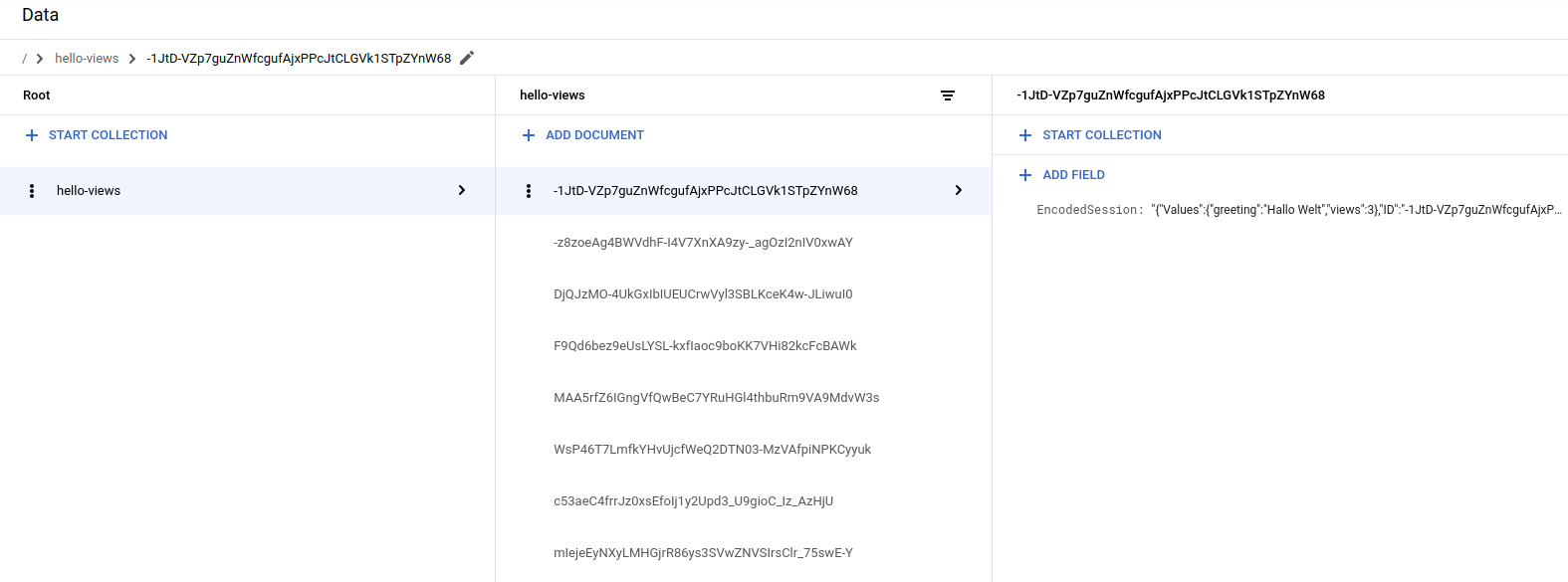Image resolution: width=1568 pixels, height=582 pixels.
Task: Open the filter icon in hello-views column
Action: [948, 96]
